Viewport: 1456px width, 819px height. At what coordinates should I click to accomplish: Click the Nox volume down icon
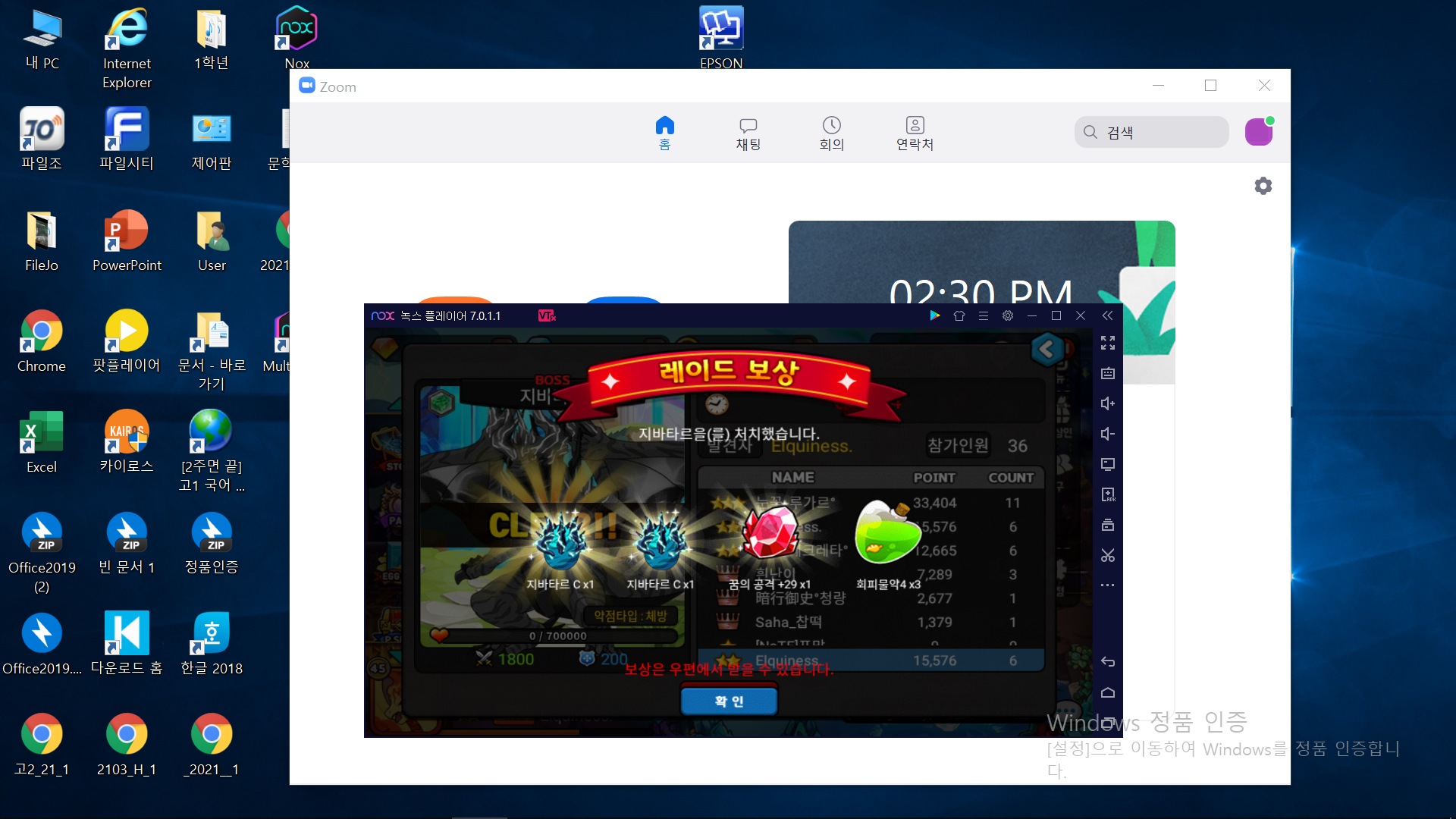[1108, 434]
